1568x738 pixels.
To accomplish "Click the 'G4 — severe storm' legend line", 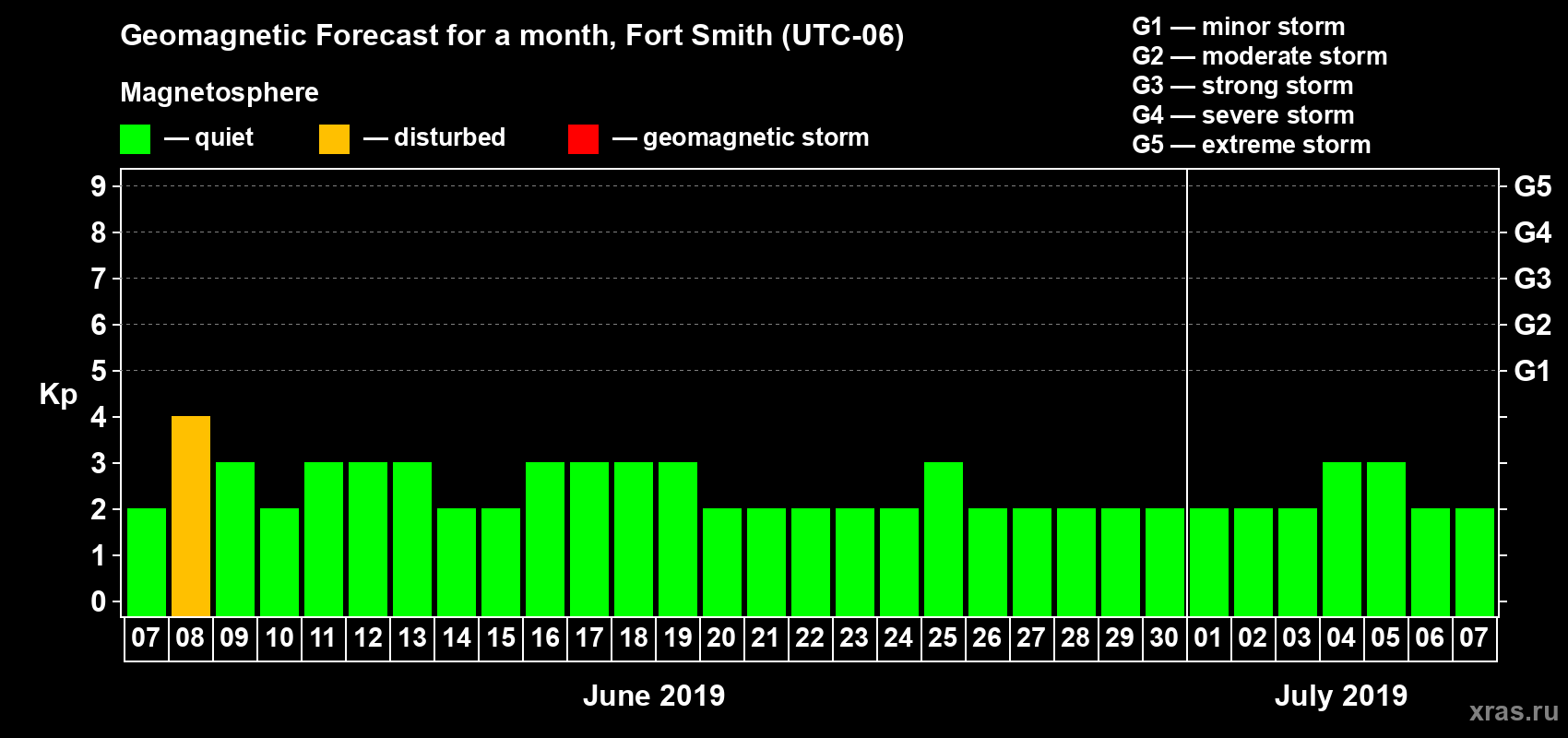I will coord(1242,115).
